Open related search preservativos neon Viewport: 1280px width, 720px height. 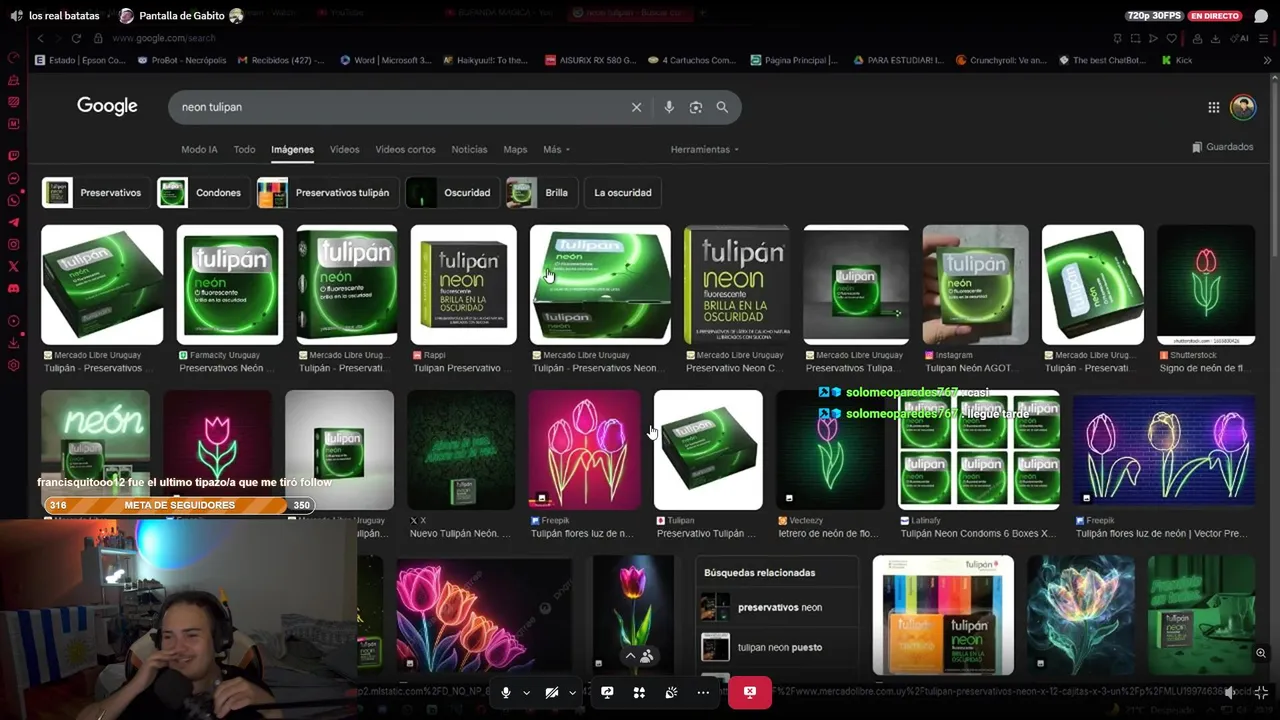777,607
